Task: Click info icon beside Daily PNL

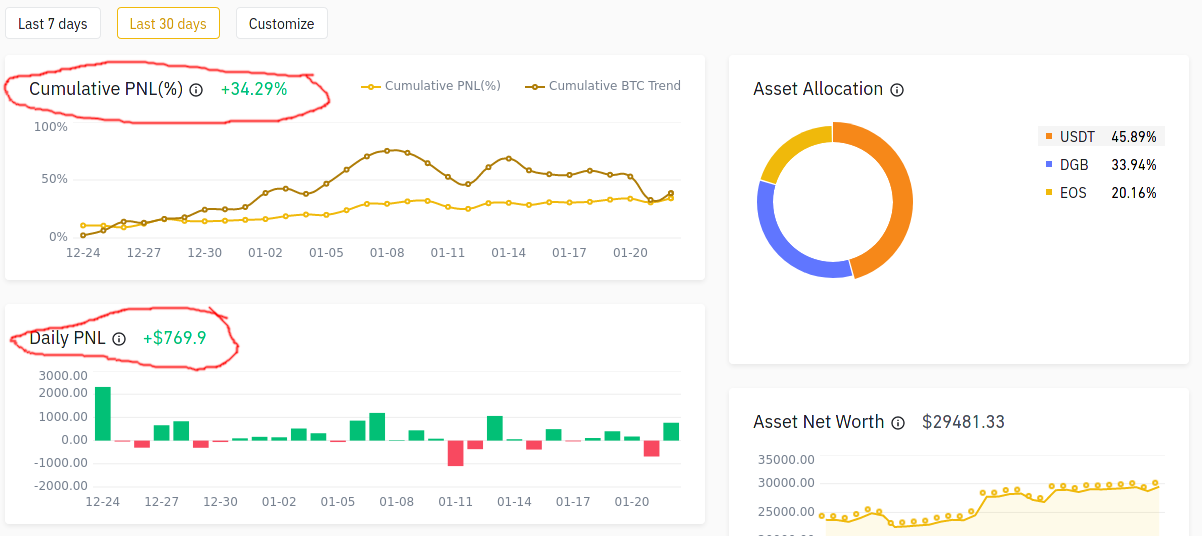Action: [119, 339]
